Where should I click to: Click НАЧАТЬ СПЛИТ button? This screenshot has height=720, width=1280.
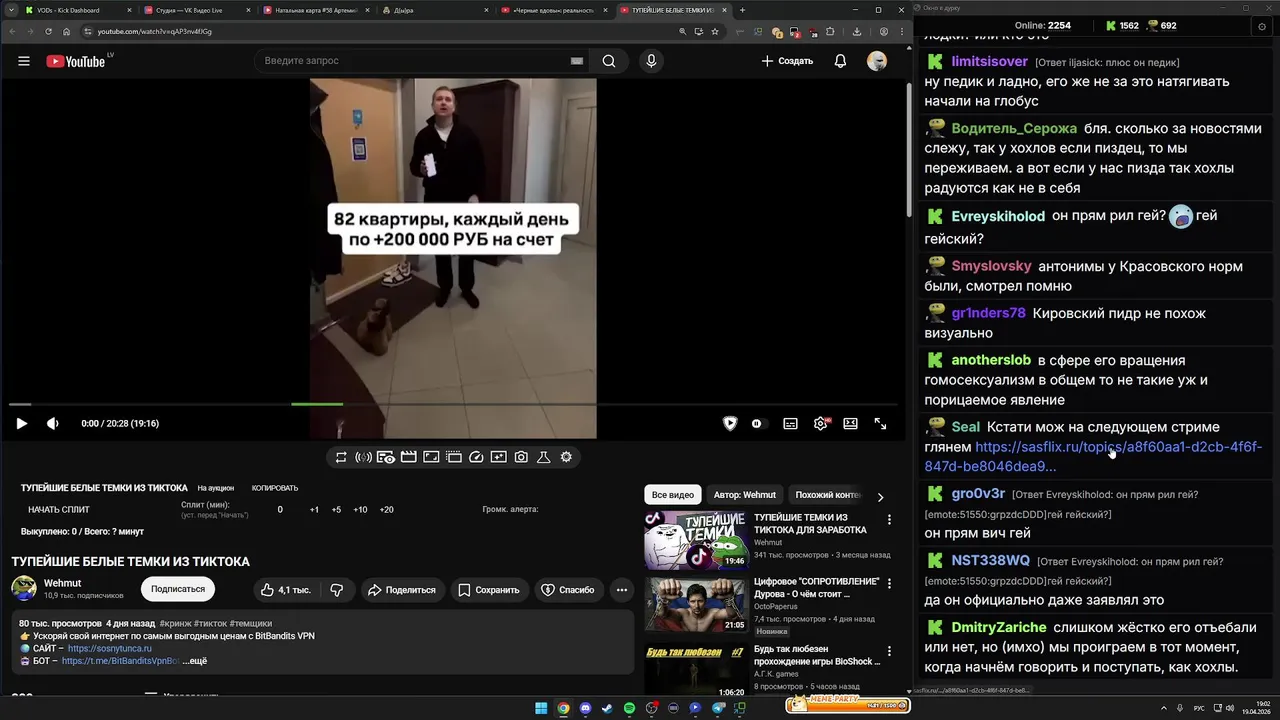[x=59, y=509]
